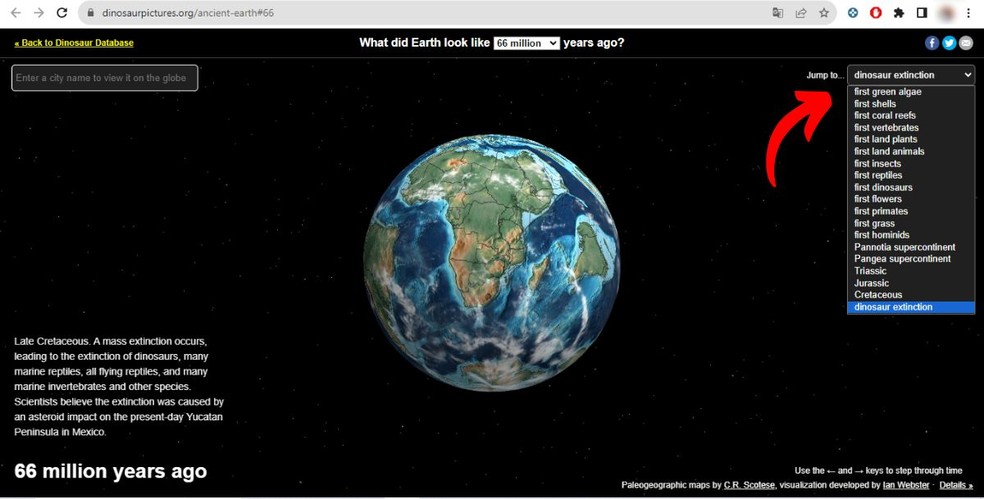The image size is (984, 499).
Task: Select 'first vertebrates' option
Action: coord(911,127)
